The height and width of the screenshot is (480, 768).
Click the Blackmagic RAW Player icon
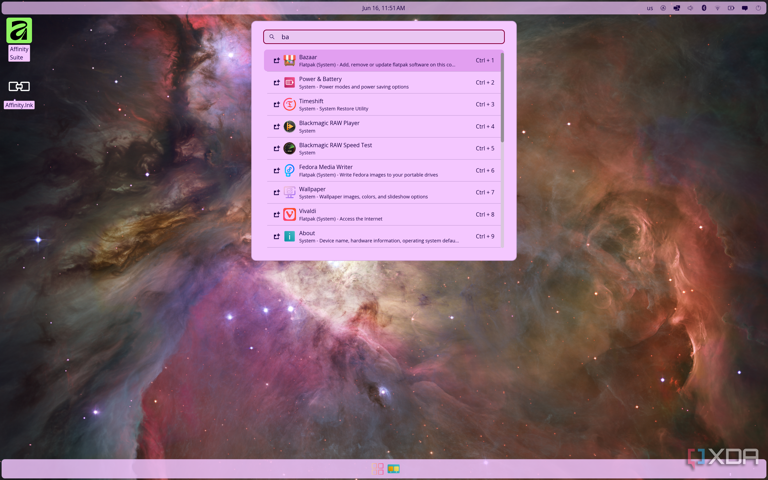click(289, 126)
